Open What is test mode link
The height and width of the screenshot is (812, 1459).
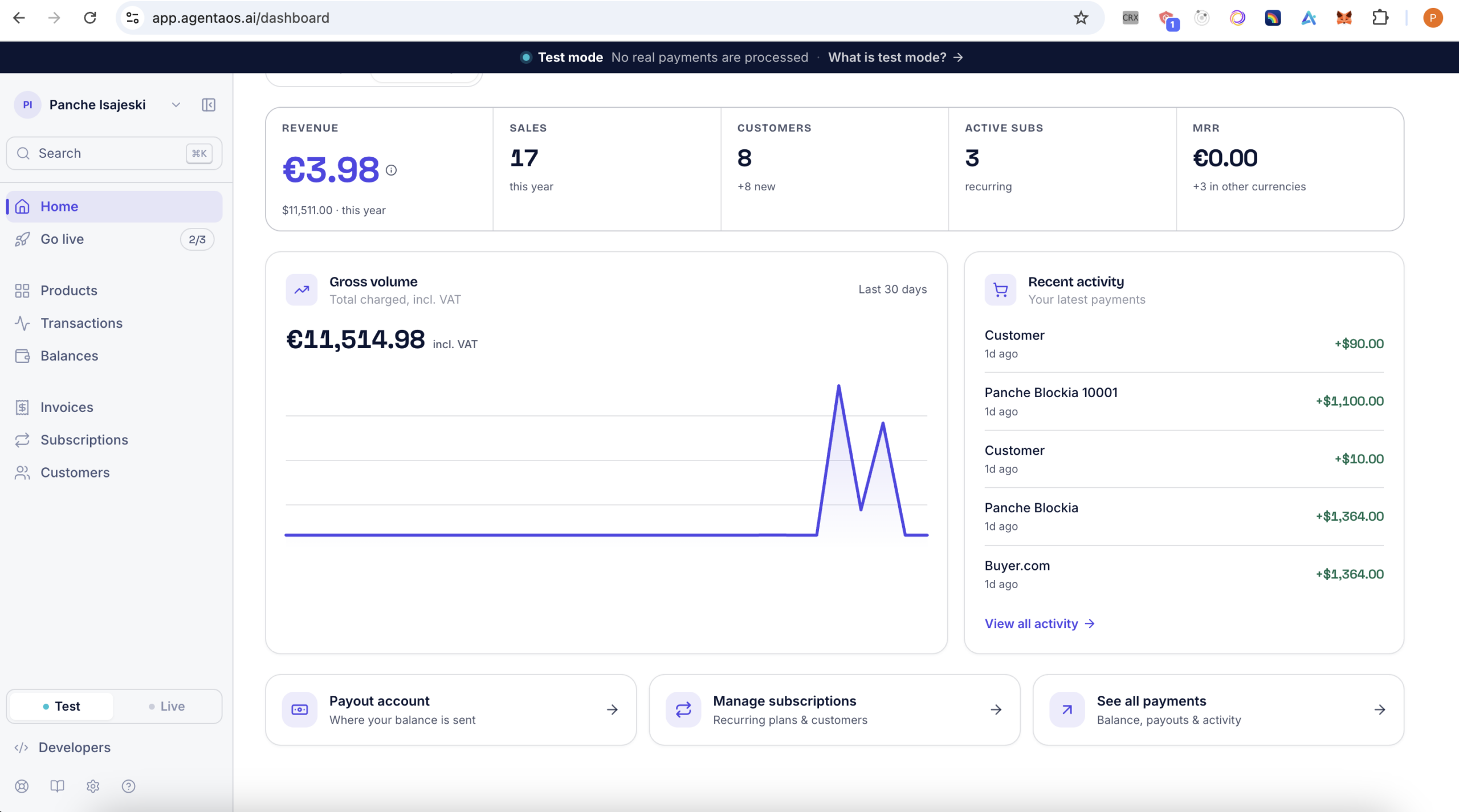click(895, 58)
